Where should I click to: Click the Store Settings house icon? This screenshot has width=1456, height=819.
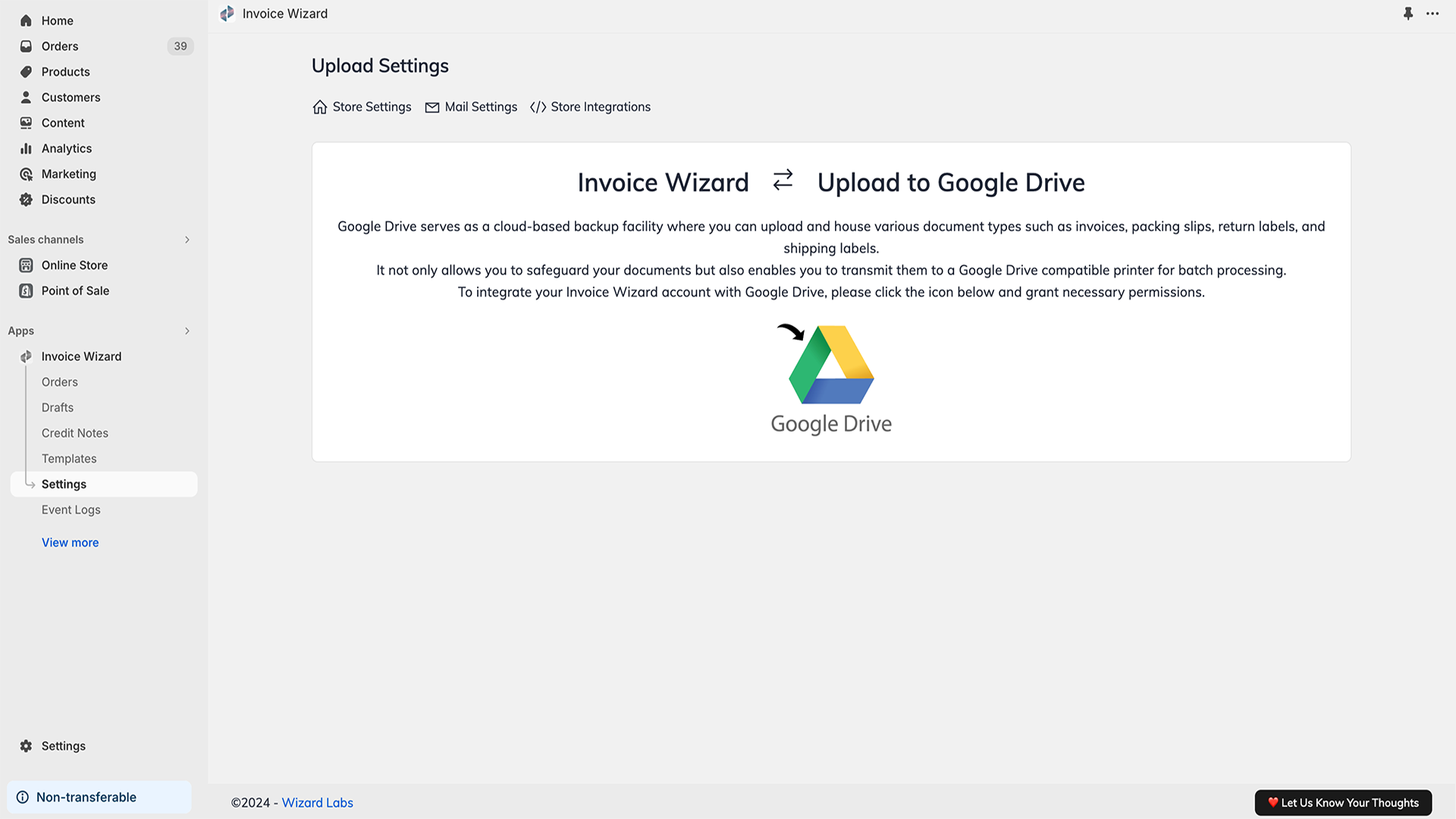coord(320,107)
